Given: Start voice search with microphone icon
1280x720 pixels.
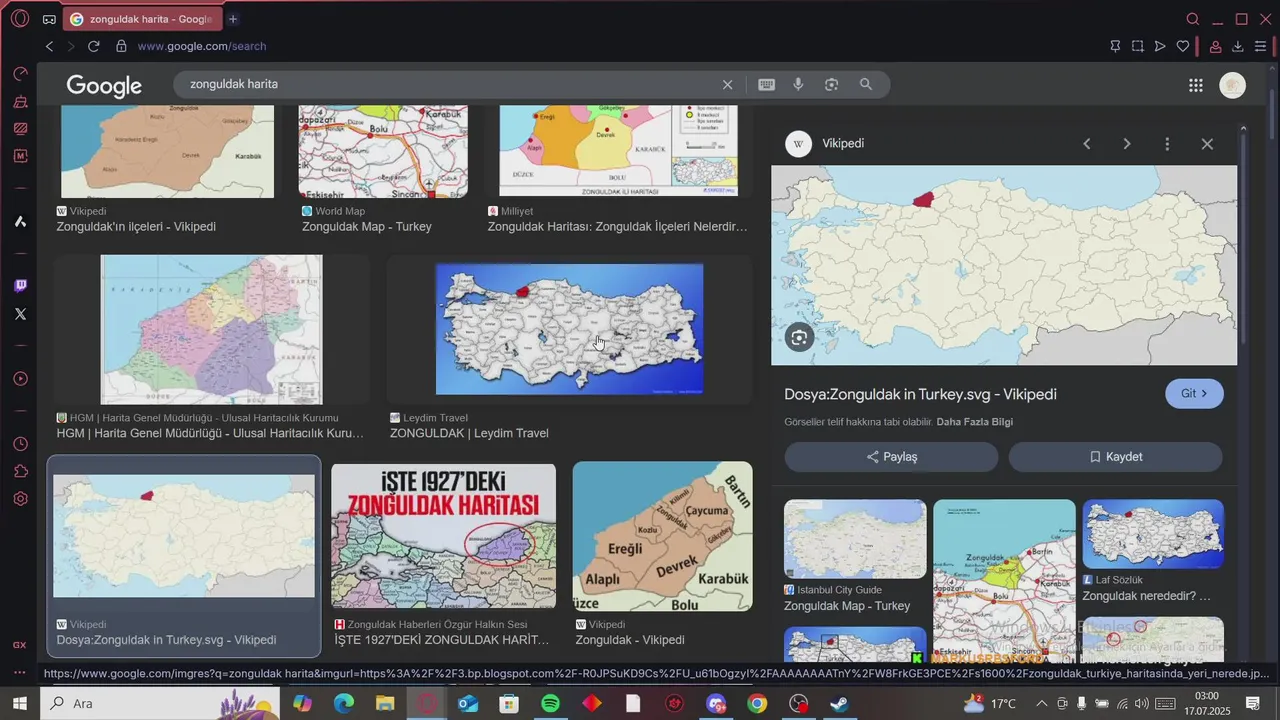Looking at the screenshot, I should click(x=799, y=85).
